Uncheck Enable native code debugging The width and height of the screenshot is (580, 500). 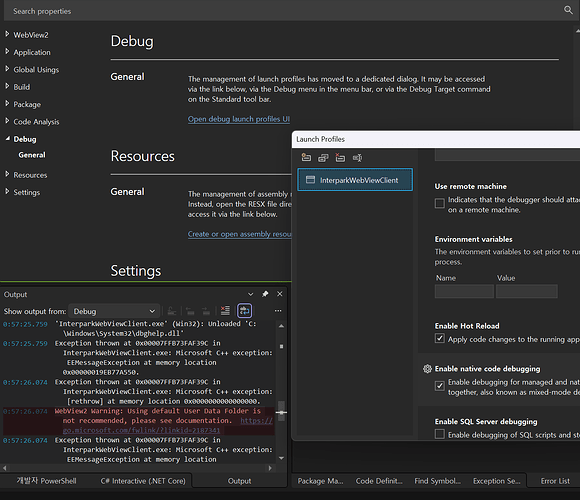tap(439, 386)
